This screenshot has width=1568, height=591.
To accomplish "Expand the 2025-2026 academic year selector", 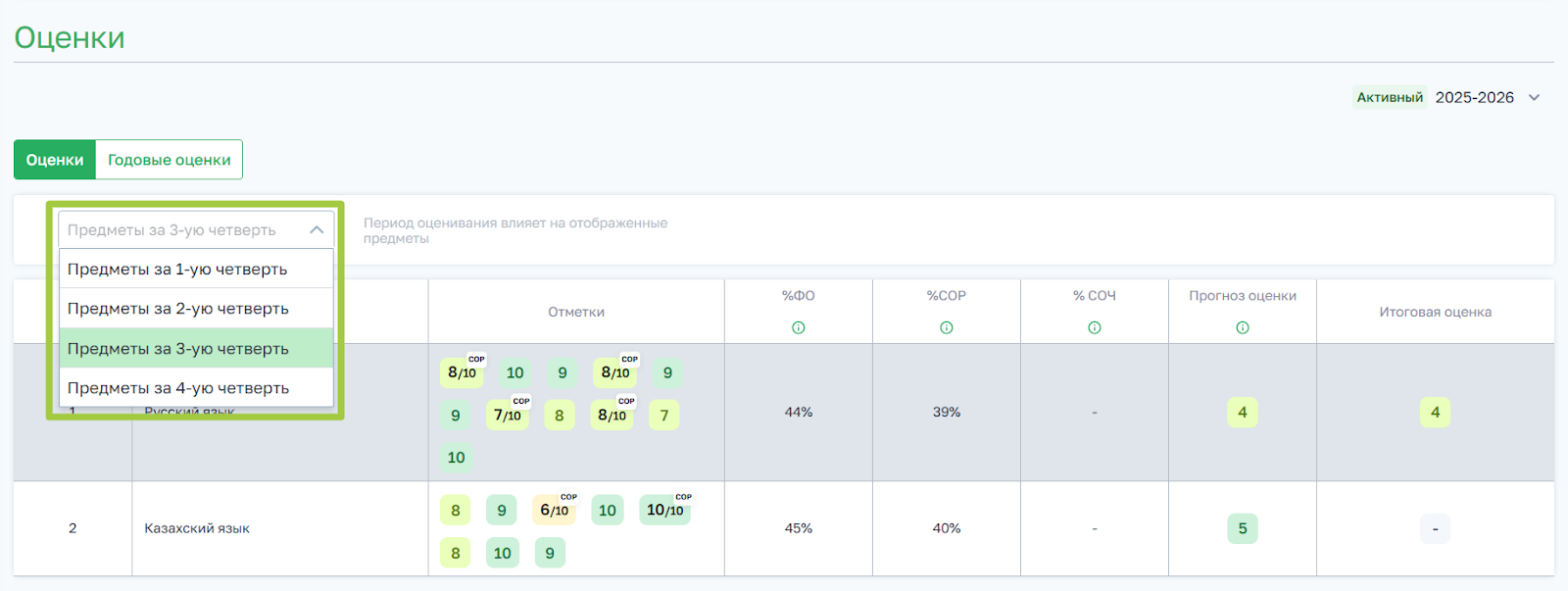I will pos(1535,98).
